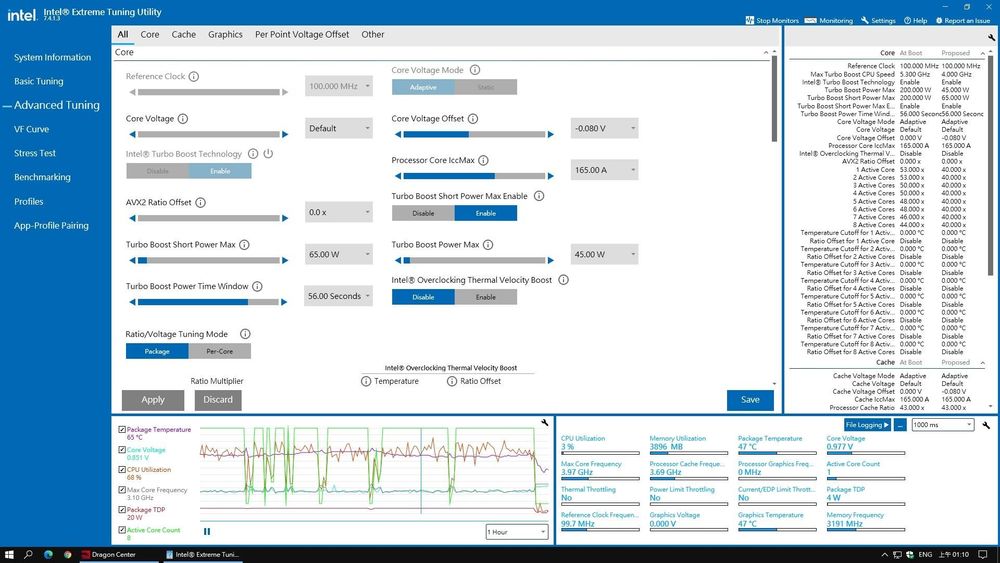Enable Overclocking Thermal Velocity Boost
The image size is (1000, 563).
point(485,297)
